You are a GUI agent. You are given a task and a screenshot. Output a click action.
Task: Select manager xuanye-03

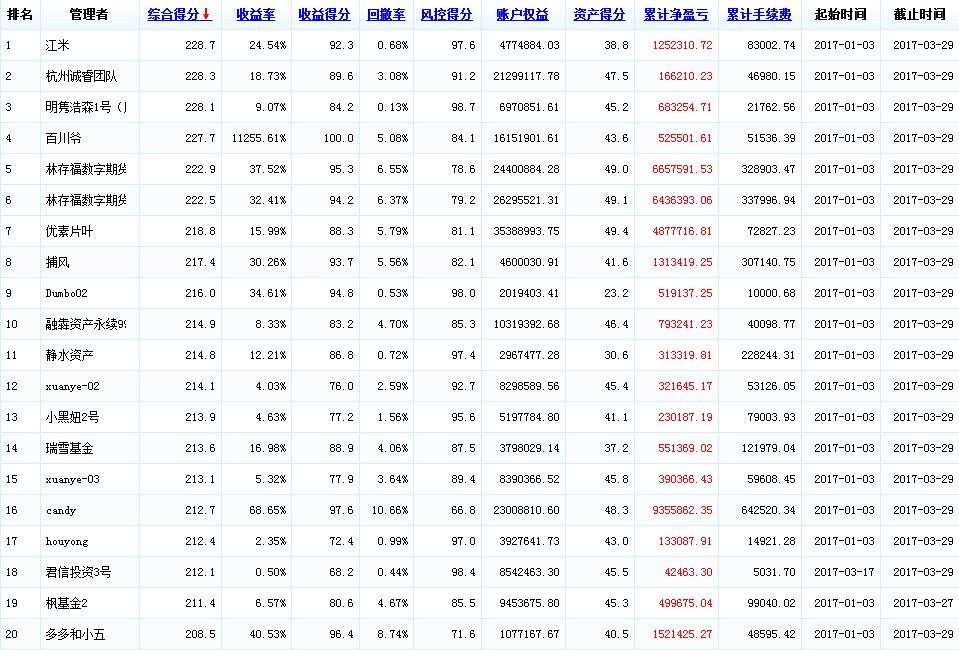[x=72, y=479]
